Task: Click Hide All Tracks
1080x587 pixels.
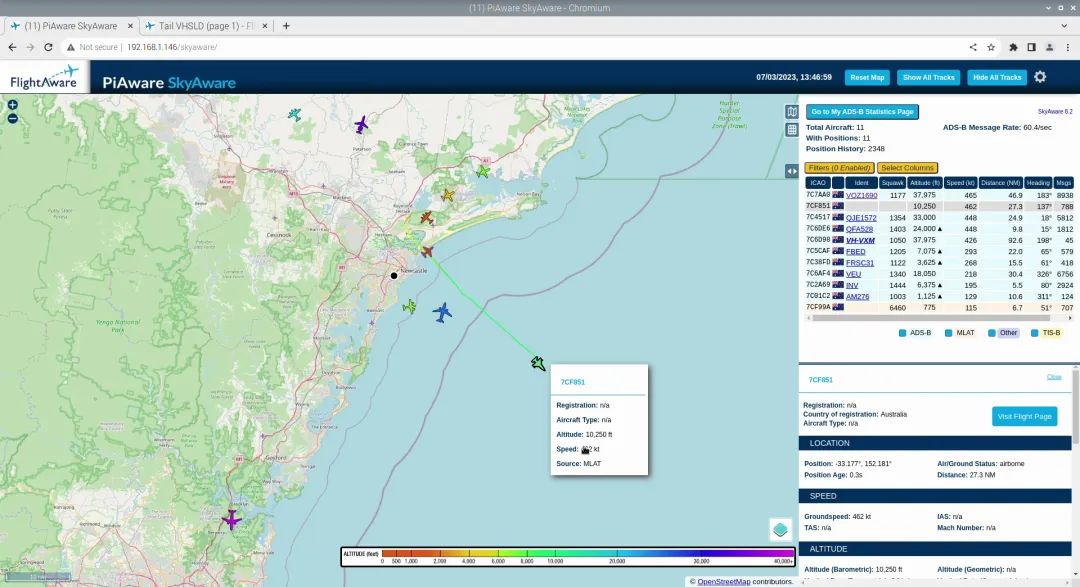Action: pyautogui.click(x=997, y=77)
